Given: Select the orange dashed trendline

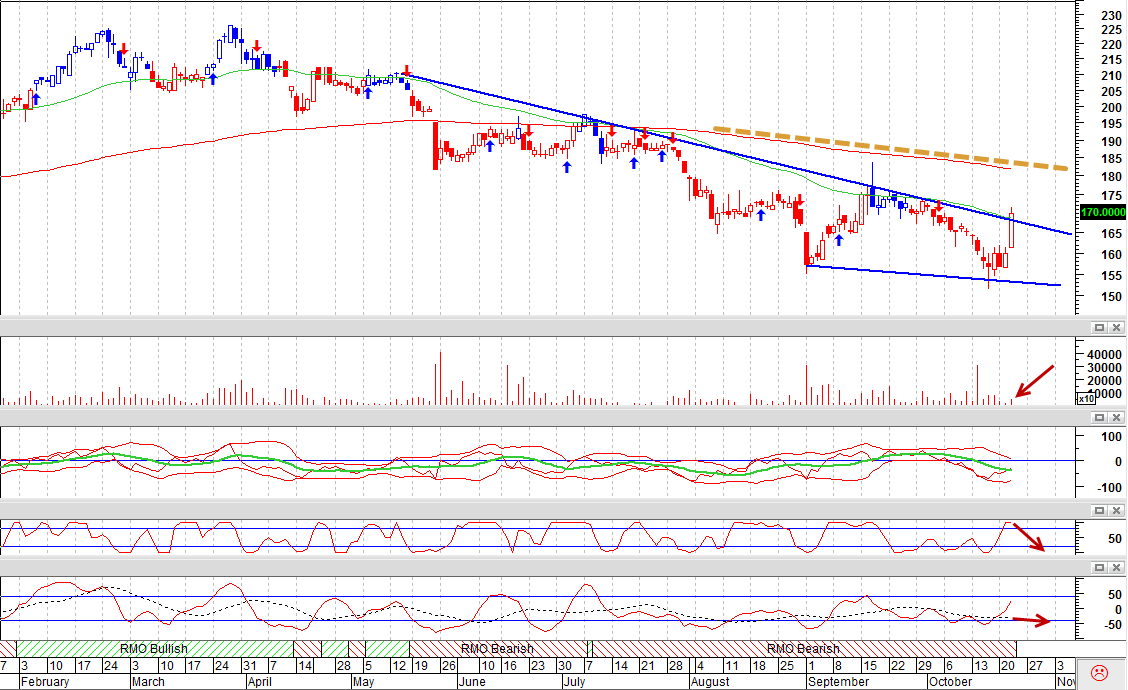Looking at the screenshot, I should (891, 149).
